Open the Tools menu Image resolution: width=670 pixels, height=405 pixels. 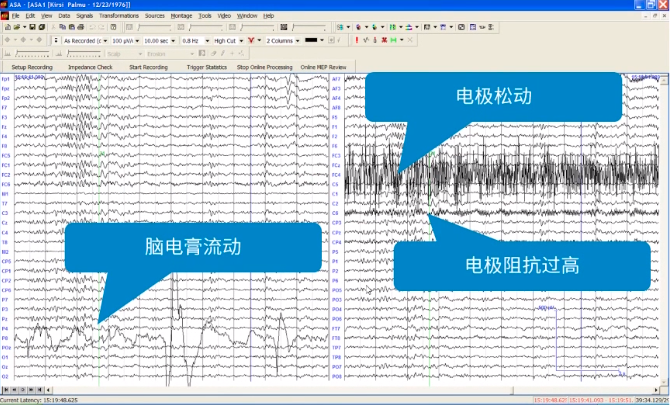(205, 16)
